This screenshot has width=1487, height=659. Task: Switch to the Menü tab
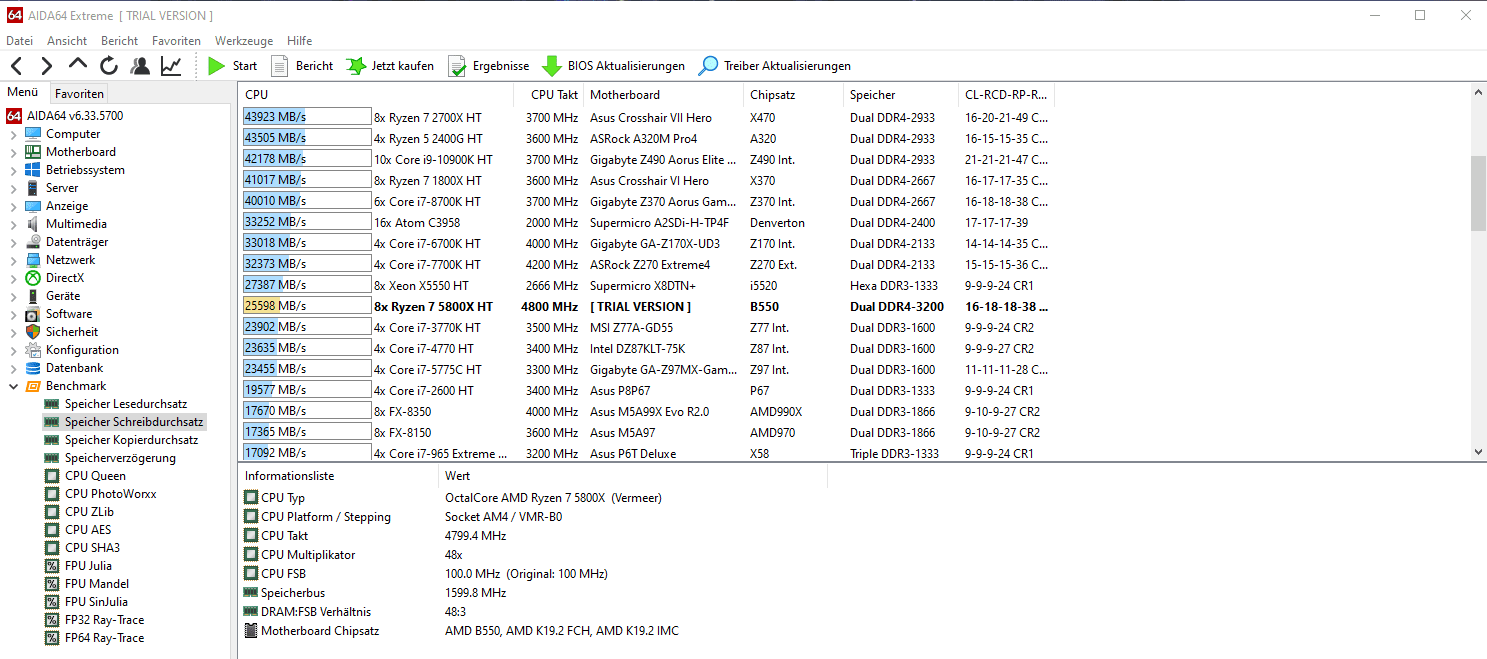coord(22,92)
